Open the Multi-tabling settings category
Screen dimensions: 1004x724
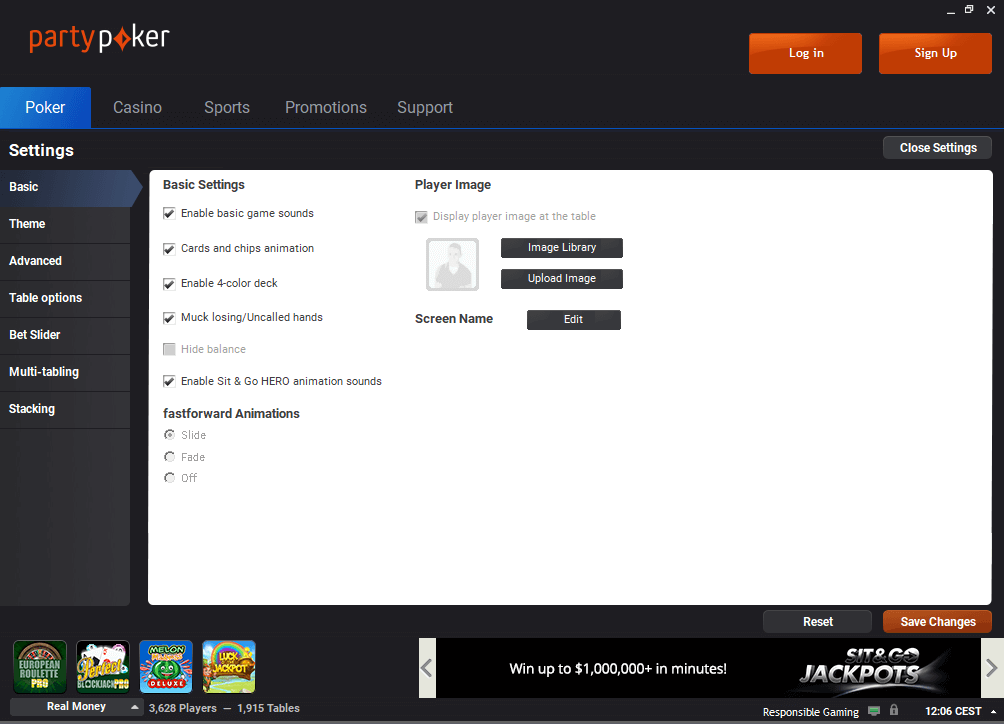pos(65,372)
